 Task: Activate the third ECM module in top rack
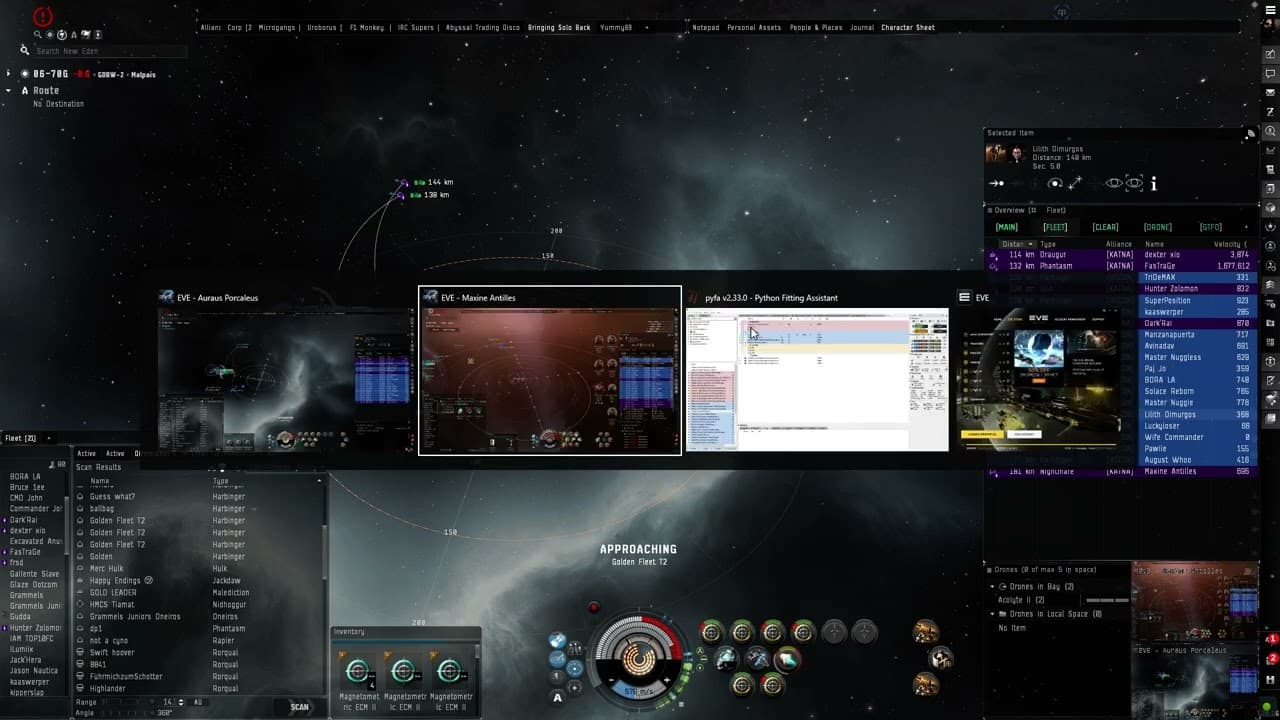click(x=773, y=632)
